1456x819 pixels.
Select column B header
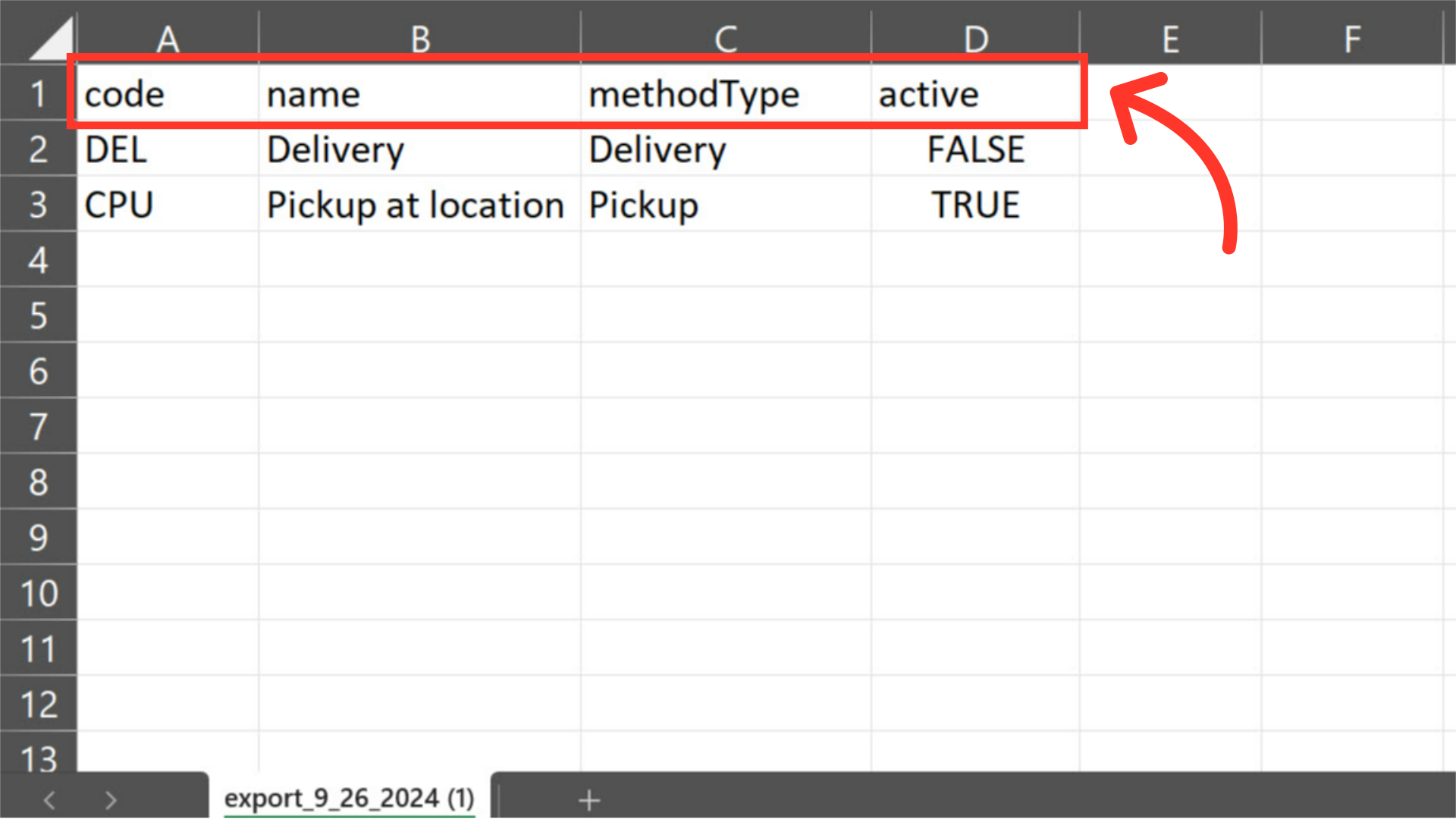point(420,38)
